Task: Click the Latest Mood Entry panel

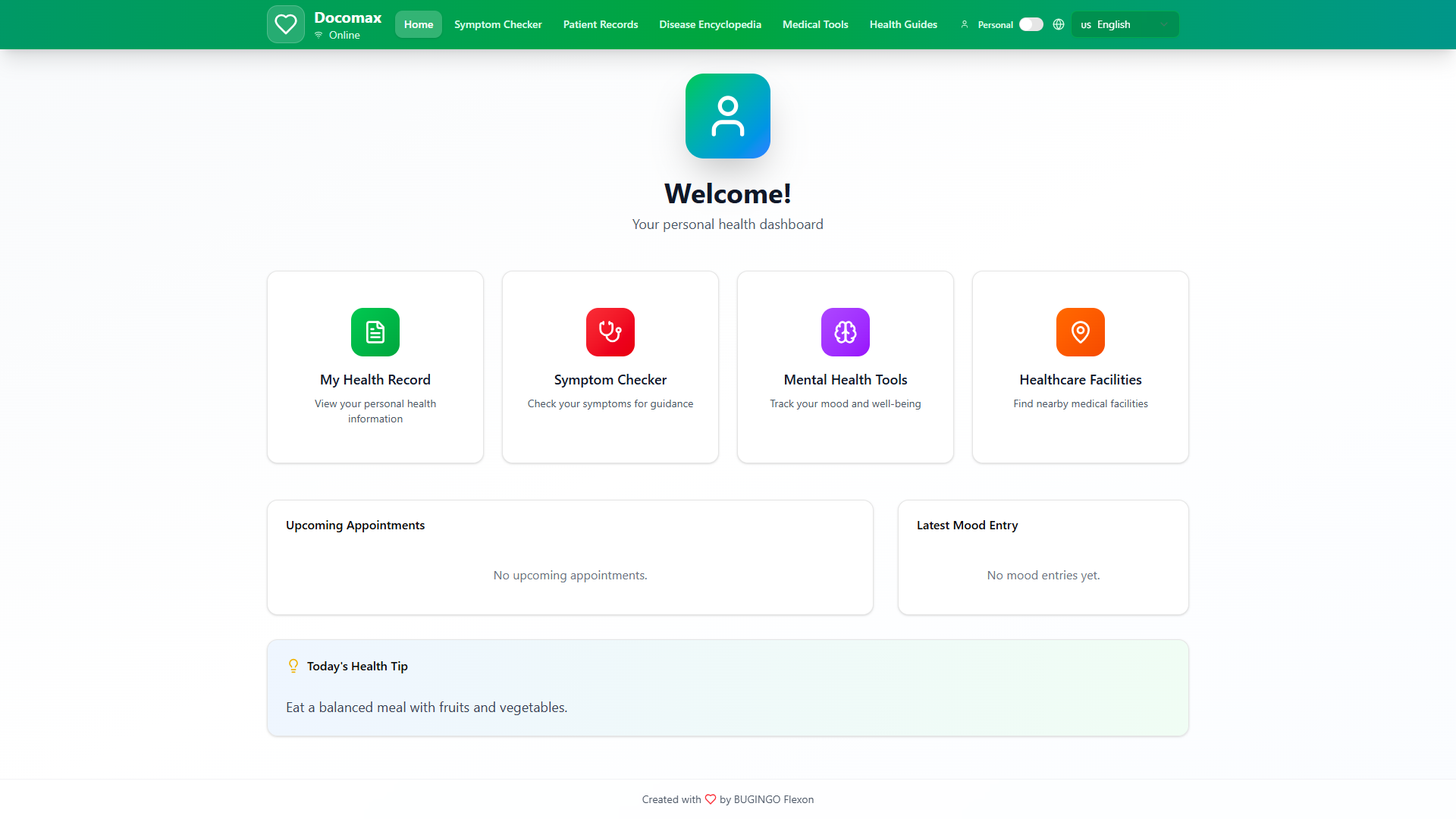Action: tap(1043, 557)
